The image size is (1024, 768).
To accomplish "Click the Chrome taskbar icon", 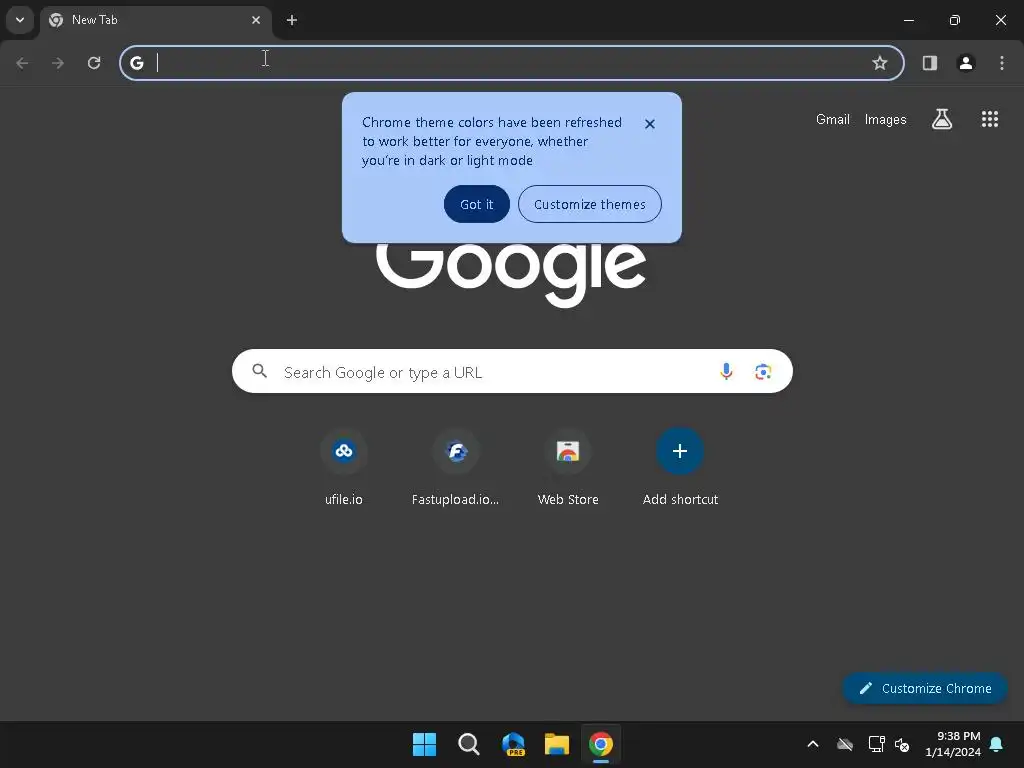I will tap(601, 744).
